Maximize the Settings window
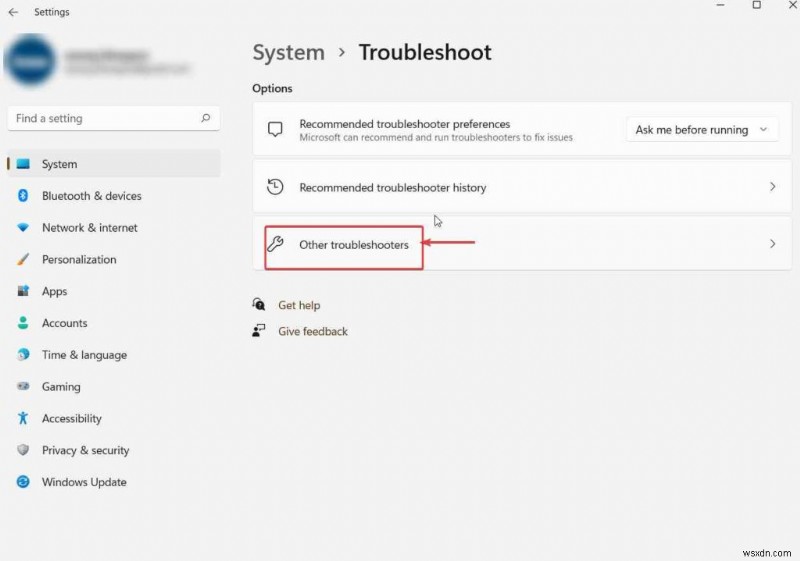 [757, 5]
